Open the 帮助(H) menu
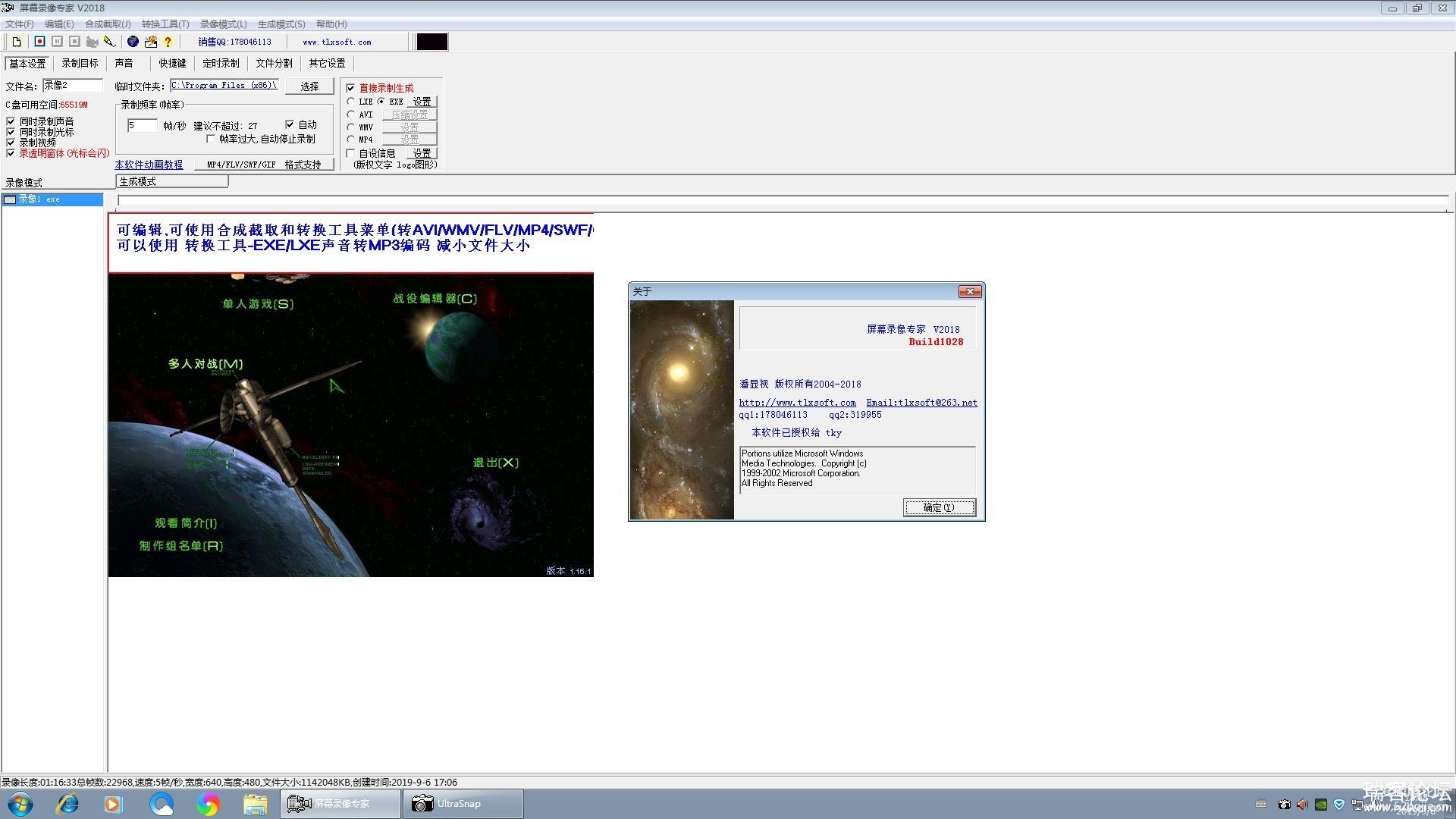Screen dimensions: 1456x819 pos(331,24)
